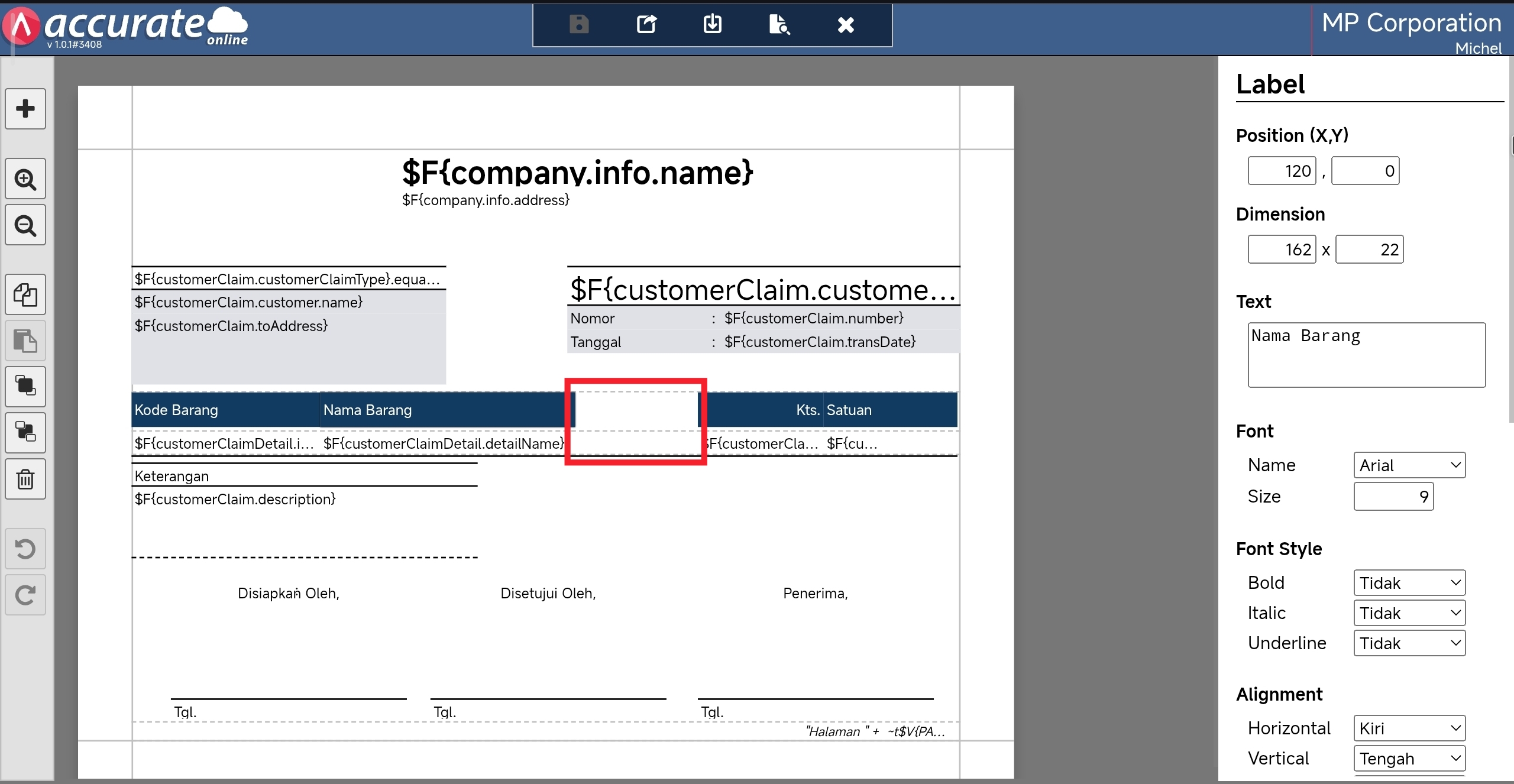Open the Horizontal alignment dropdown

coord(1409,728)
